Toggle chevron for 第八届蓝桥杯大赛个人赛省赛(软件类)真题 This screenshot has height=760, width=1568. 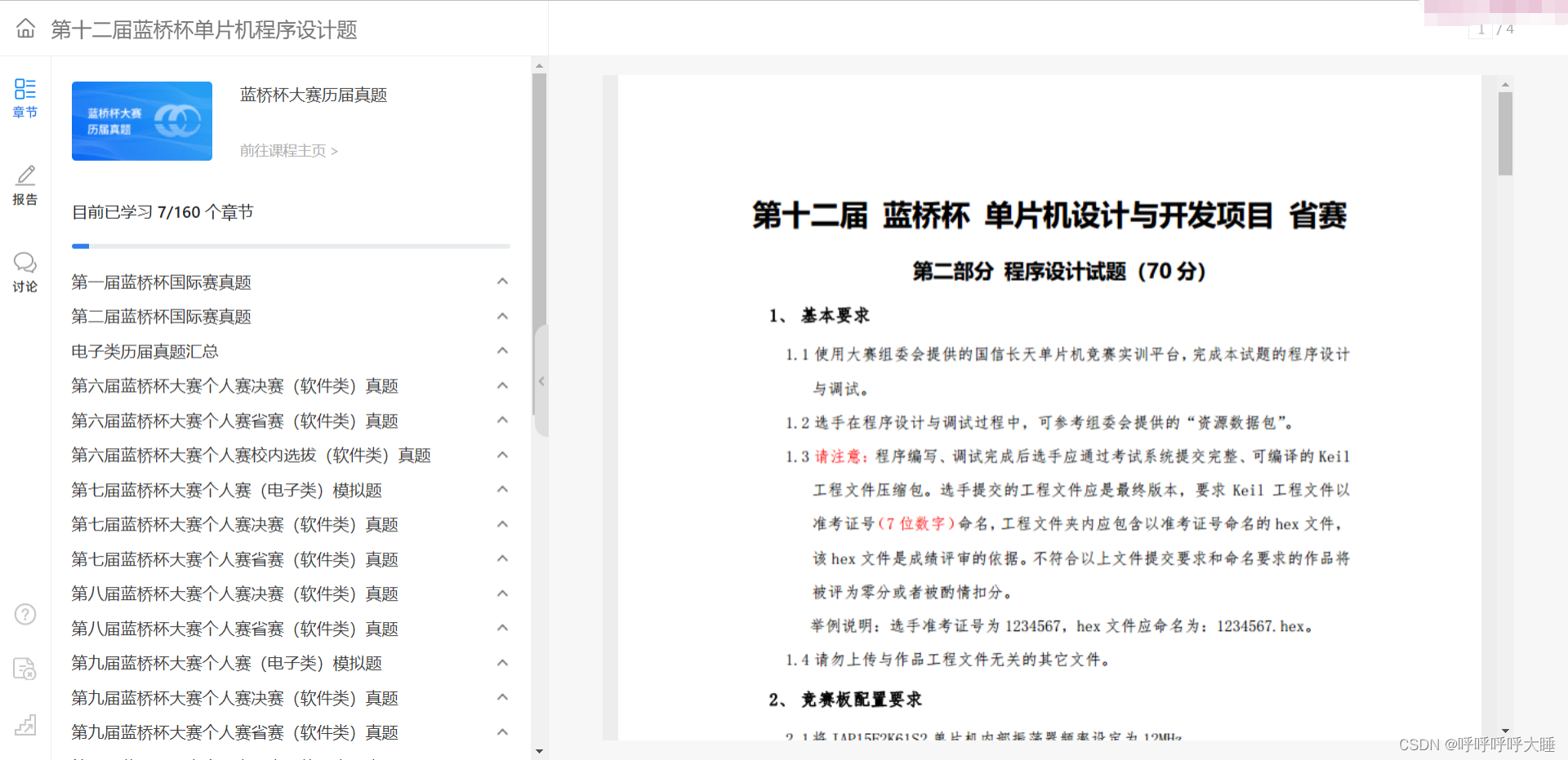pyautogui.click(x=503, y=629)
